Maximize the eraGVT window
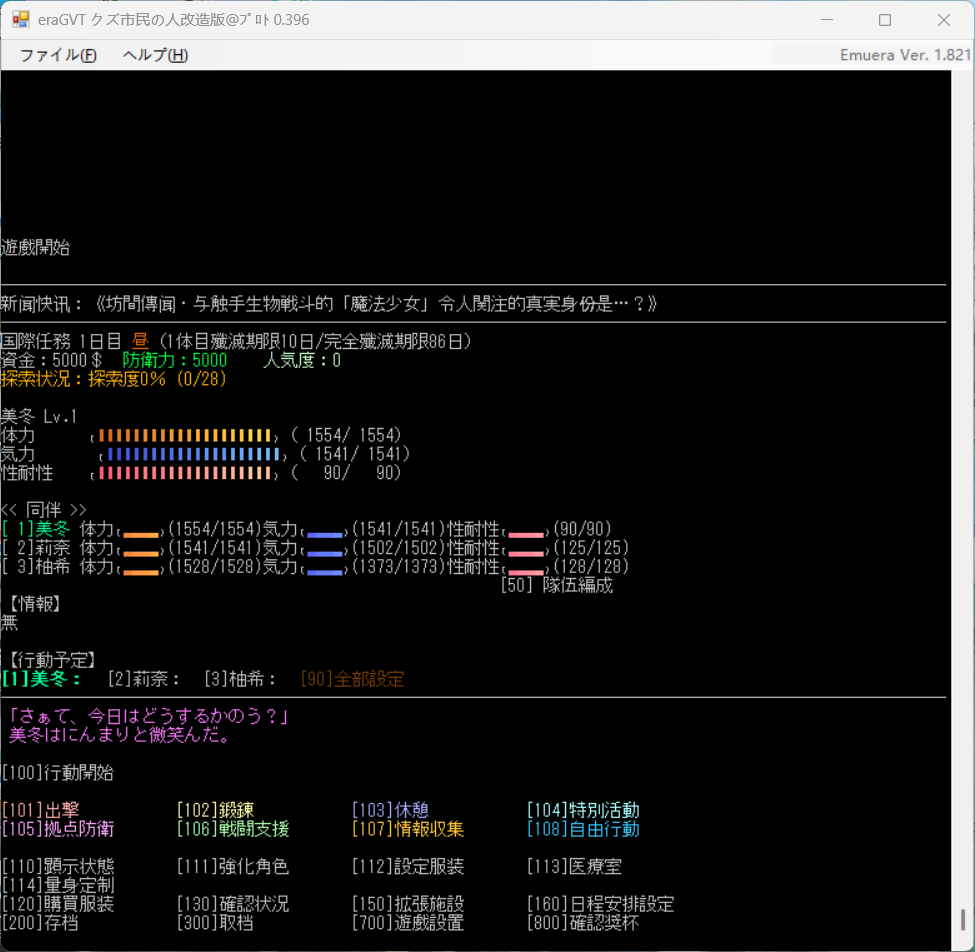The width and height of the screenshot is (975, 952). point(885,20)
